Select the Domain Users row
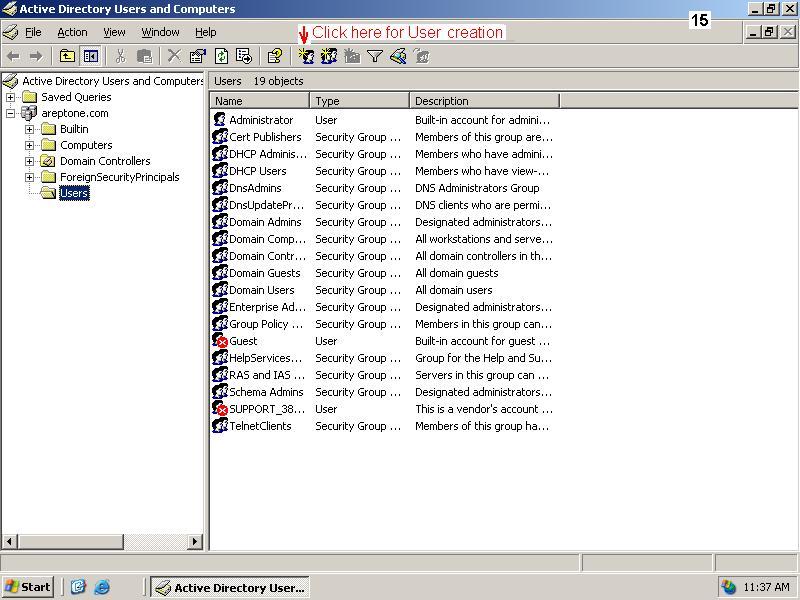This screenshot has height=600, width=800. point(383,290)
